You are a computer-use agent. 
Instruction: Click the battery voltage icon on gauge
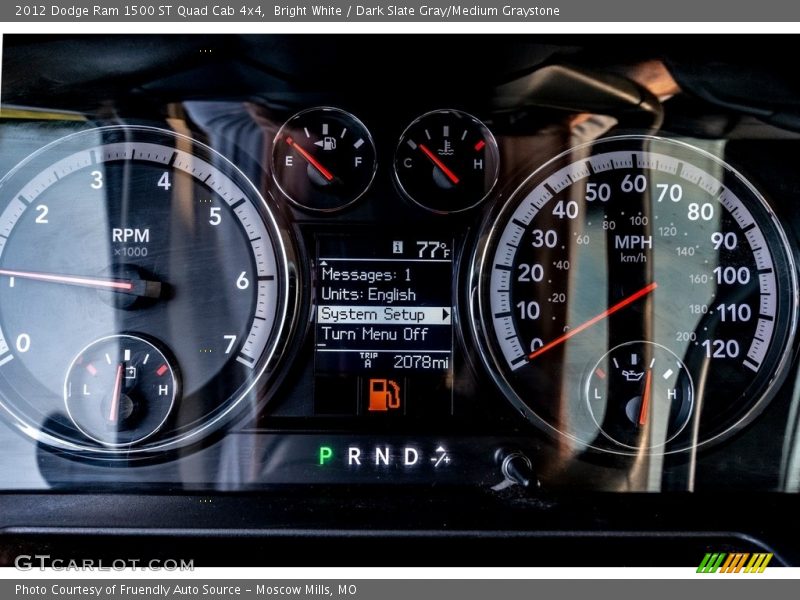pyautogui.click(x=131, y=372)
